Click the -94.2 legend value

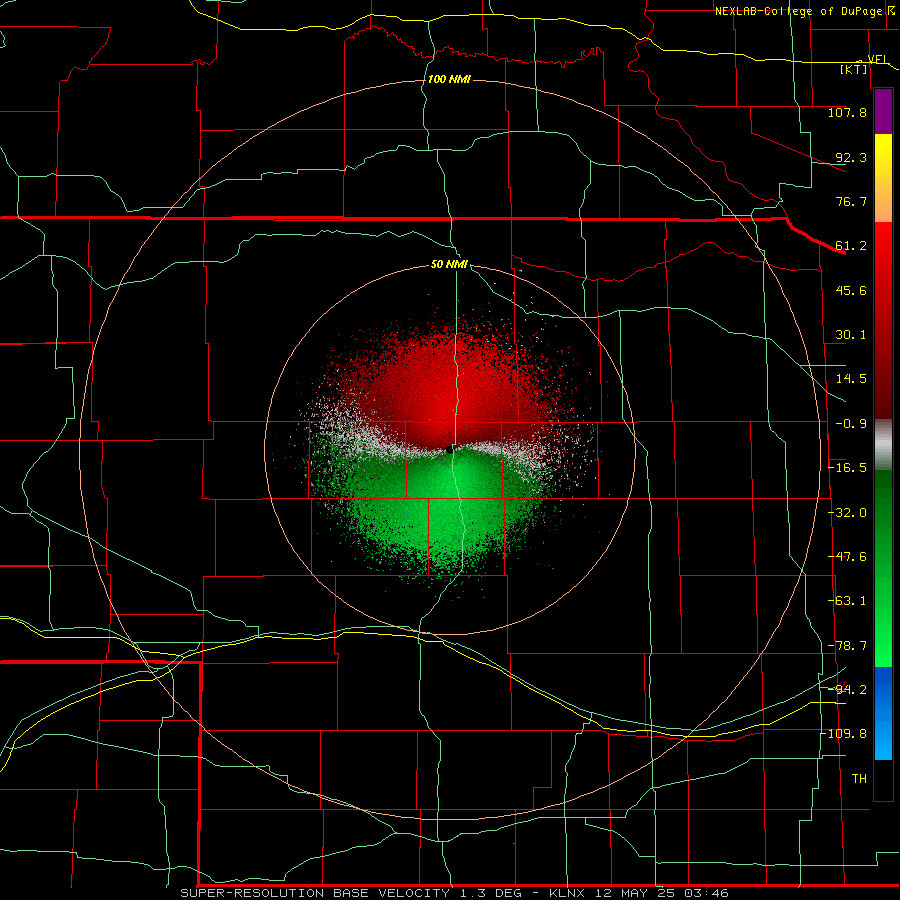847,689
